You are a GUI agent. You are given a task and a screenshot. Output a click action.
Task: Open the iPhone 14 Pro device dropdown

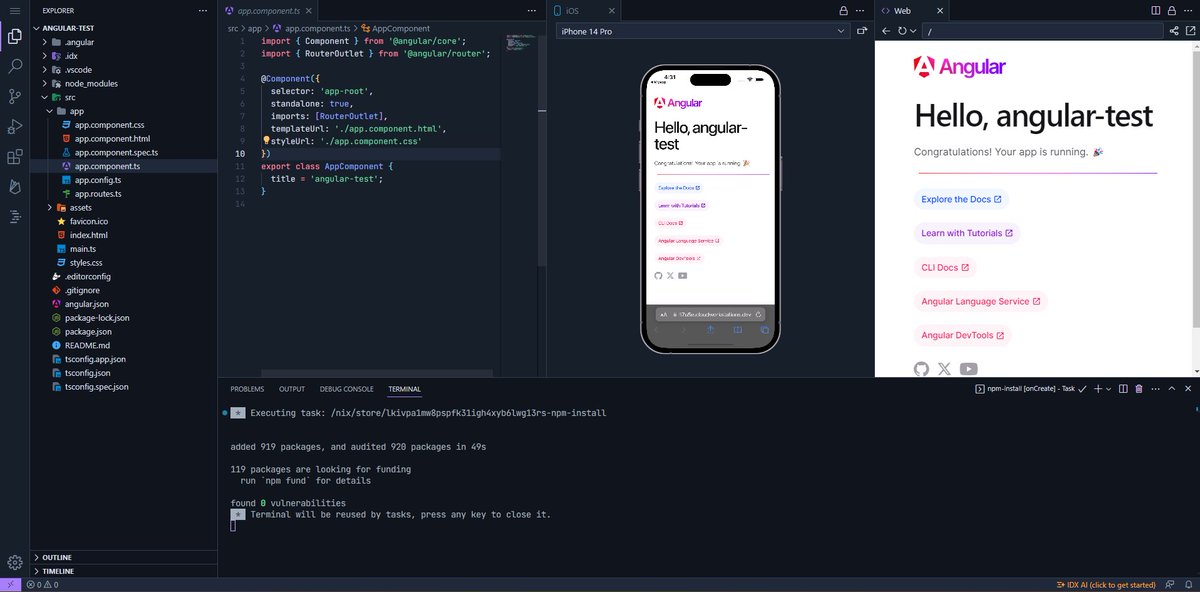pyautogui.click(x=702, y=31)
